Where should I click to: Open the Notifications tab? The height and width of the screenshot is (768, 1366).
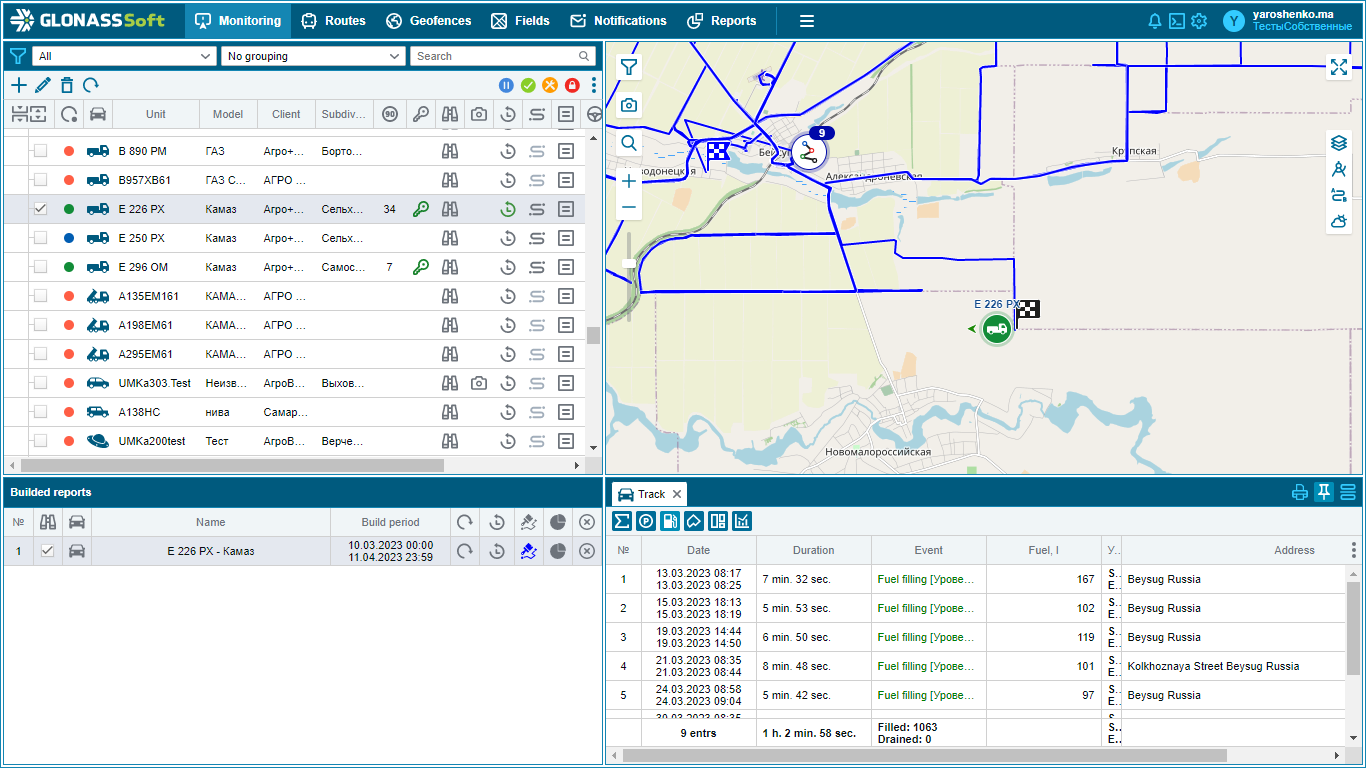click(618, 21)
